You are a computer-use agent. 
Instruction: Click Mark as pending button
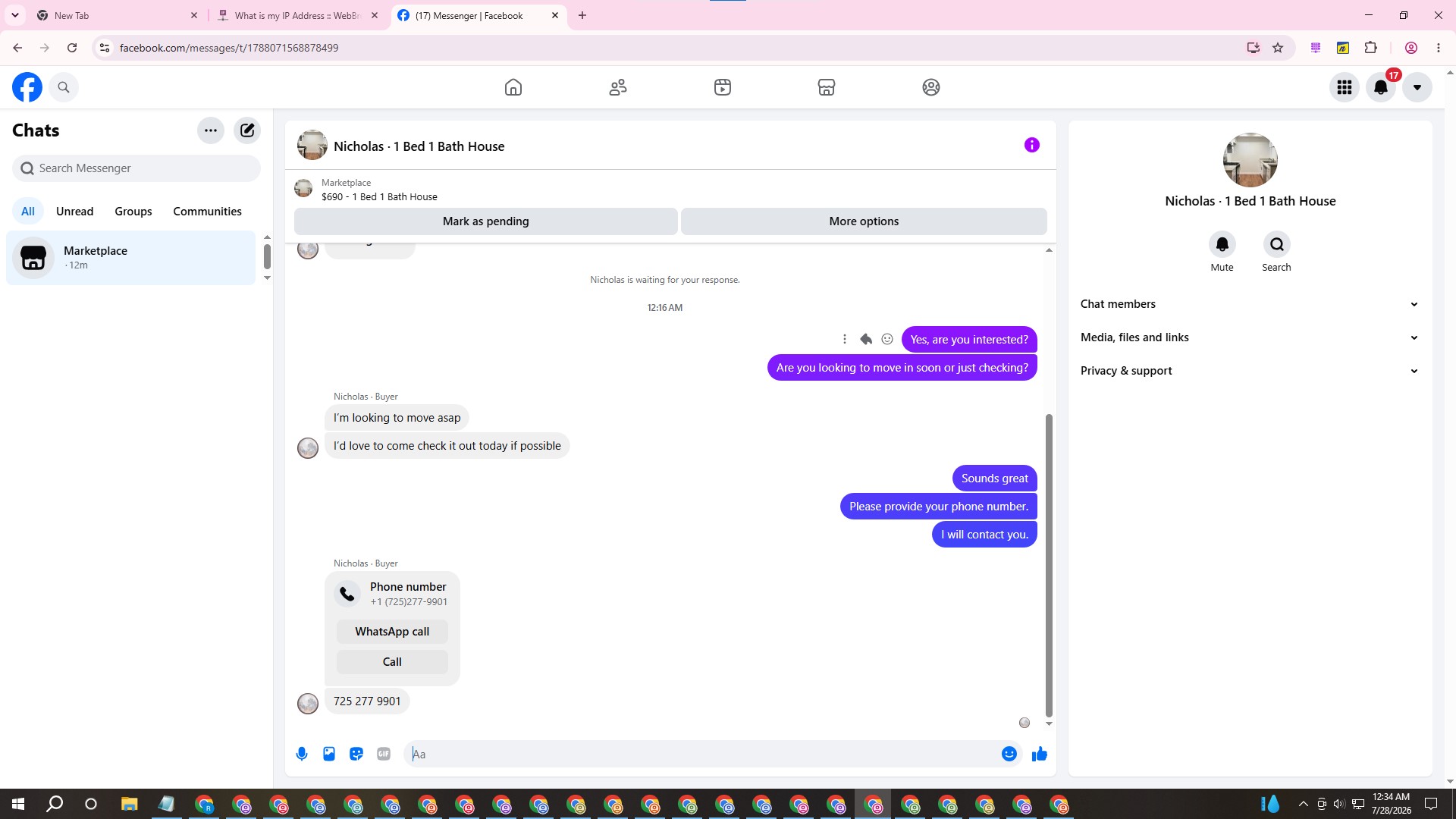(x=486, y=221)
